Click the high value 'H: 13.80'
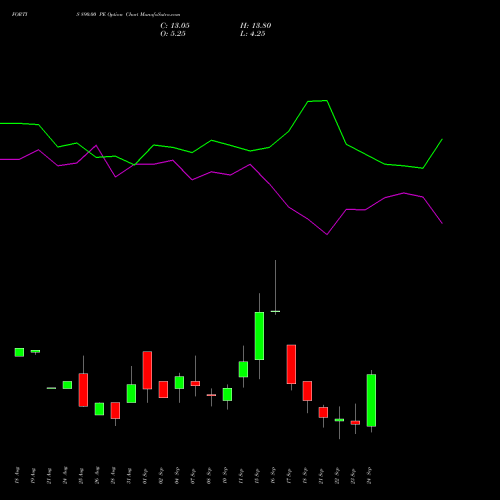 click(255, 26)
